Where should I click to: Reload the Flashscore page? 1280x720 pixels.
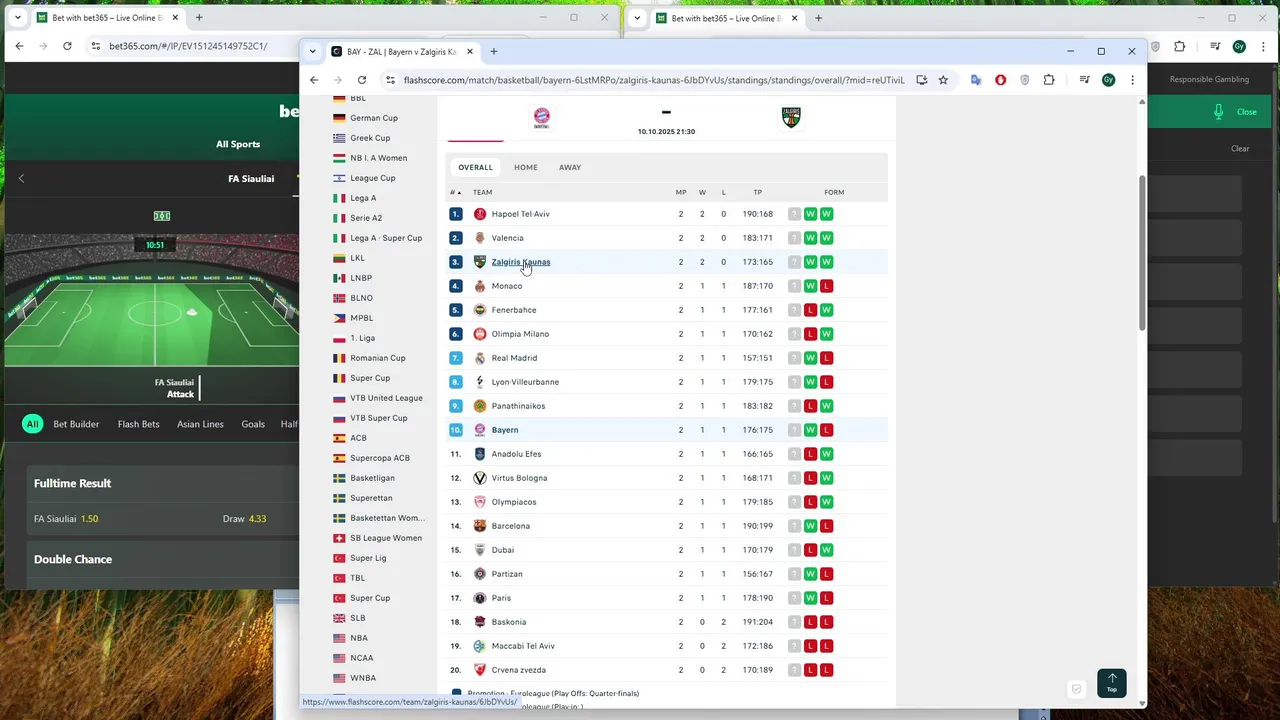tap(362, 80)
